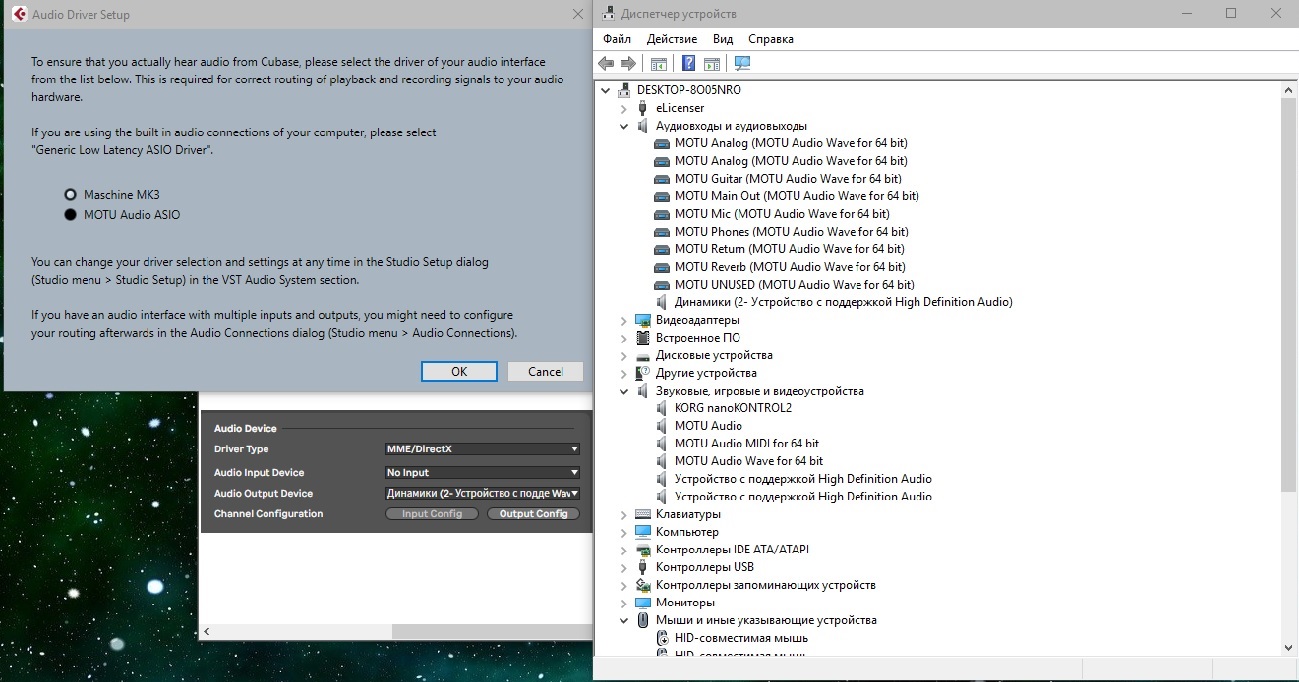Click the Device Manager title bar icon
Screen dimensions: 1299x682
point(608,14)
